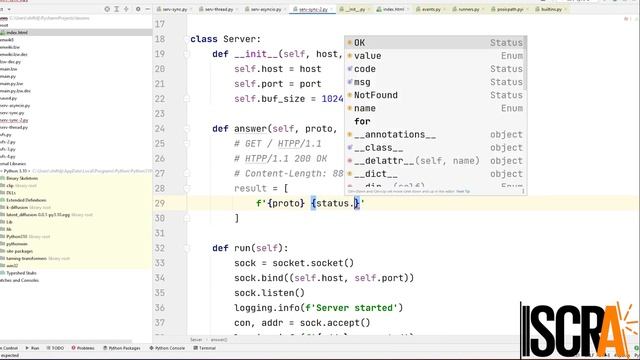Image resolution: width=640 pixels, height=360 pixels.
Task: Open completion popup three-dot options
Action: tap(523, 191)
